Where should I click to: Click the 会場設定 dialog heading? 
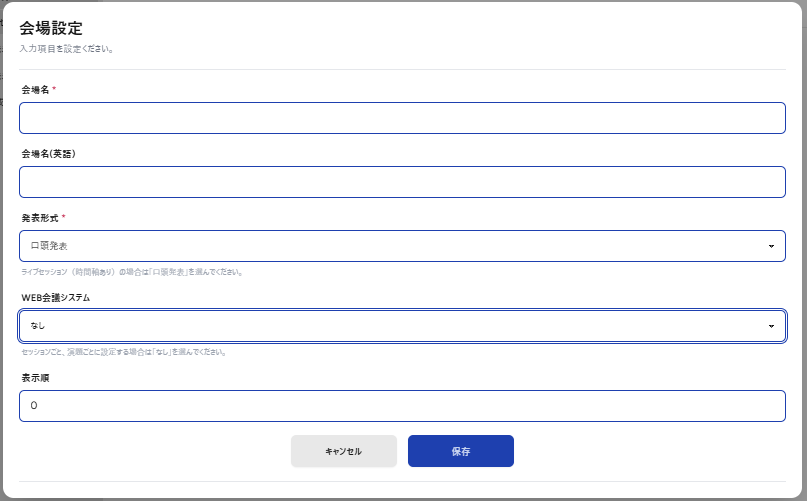[x=51, y=28]
